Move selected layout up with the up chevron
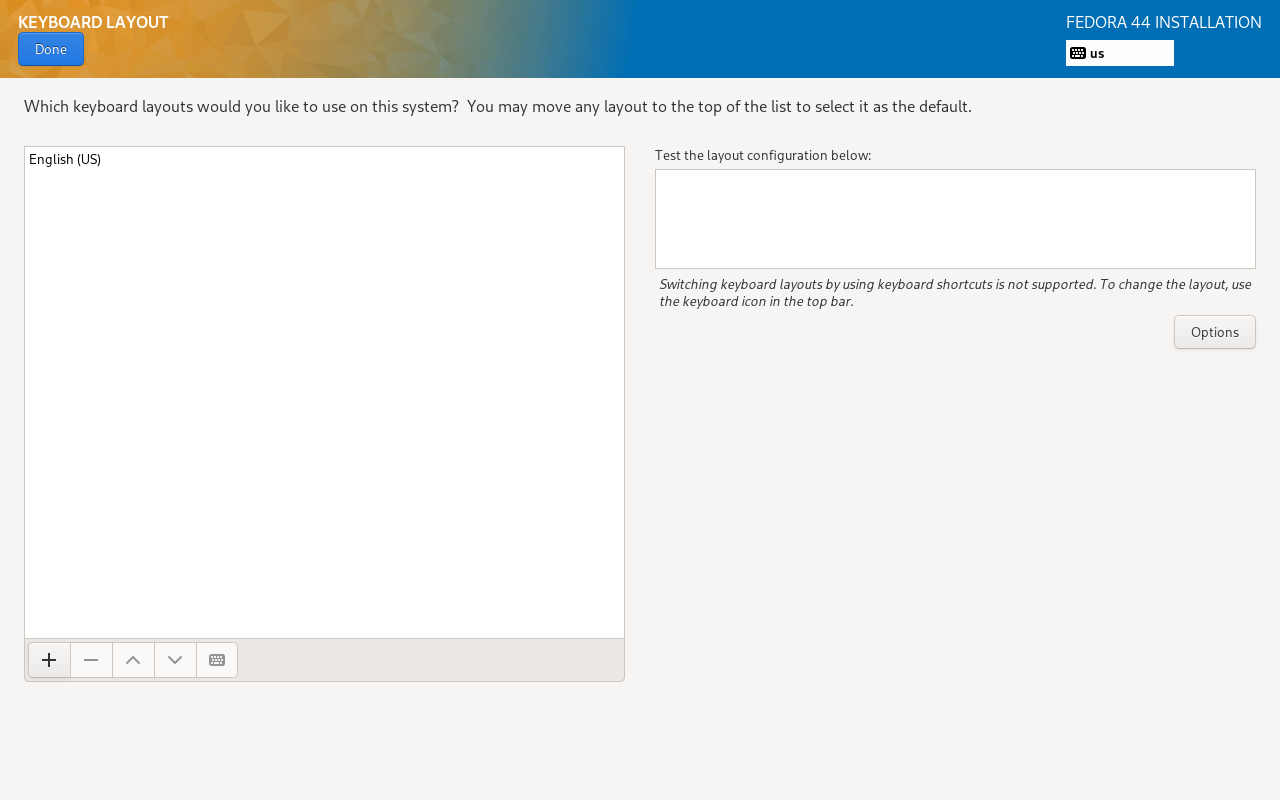This screenshot has width=1280, height=800. tap(133, 660)
